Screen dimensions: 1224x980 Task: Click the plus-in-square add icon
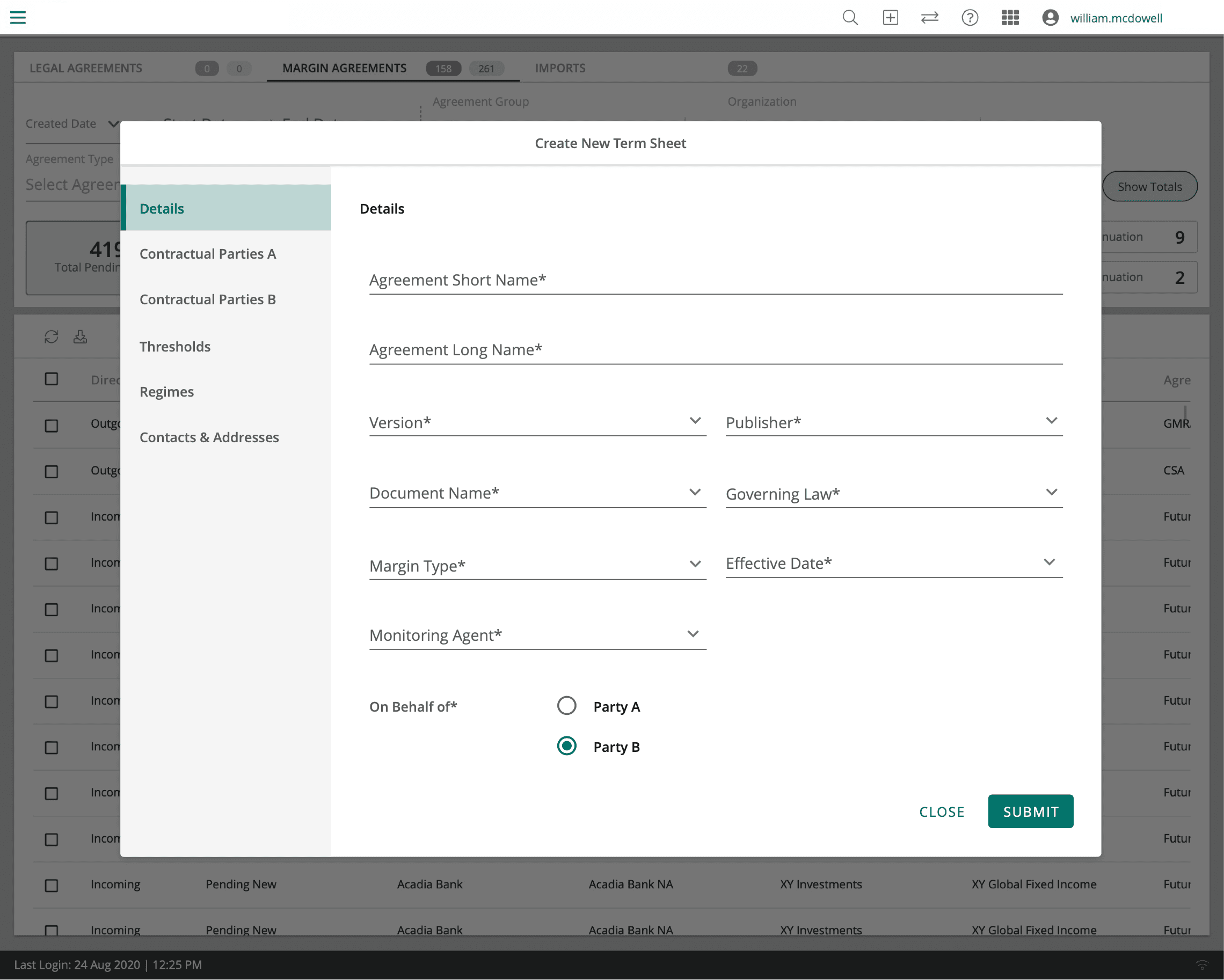click(890, 18)
